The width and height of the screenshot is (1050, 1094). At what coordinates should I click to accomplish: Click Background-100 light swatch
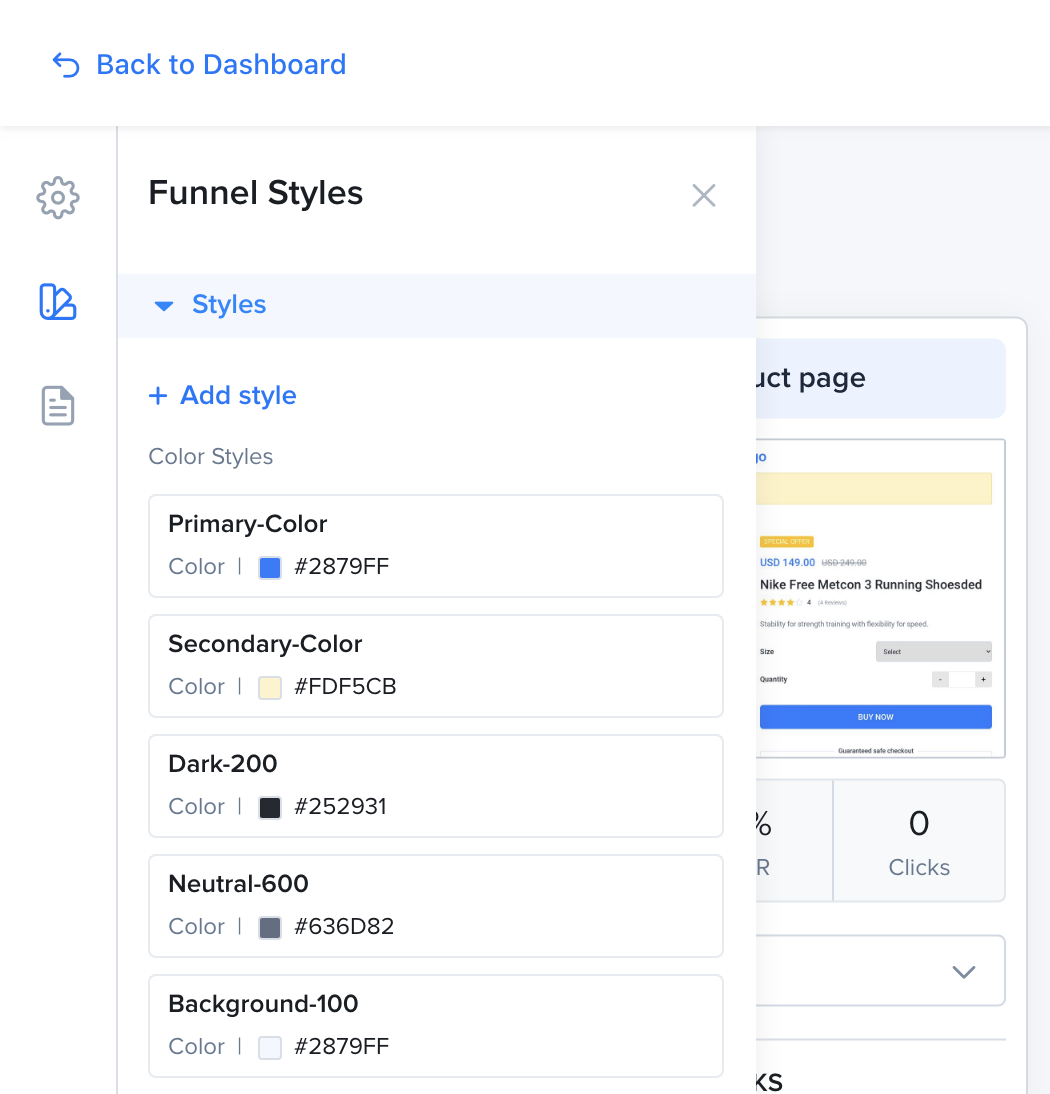tap(270, 1047)
